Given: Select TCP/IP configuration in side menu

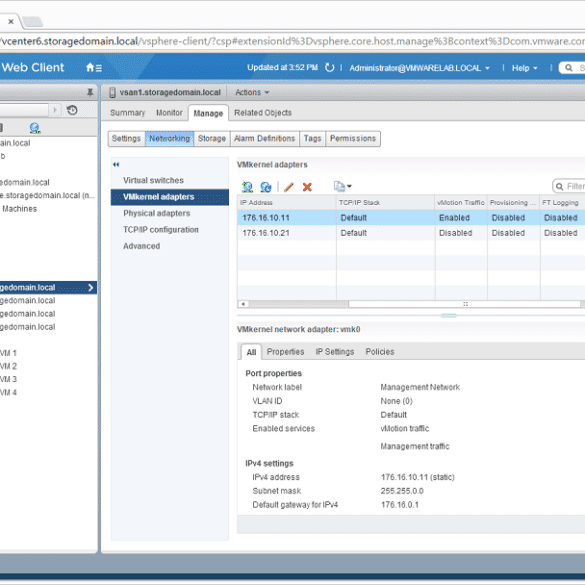Looking at the screenshot, I should click(161, 229).
